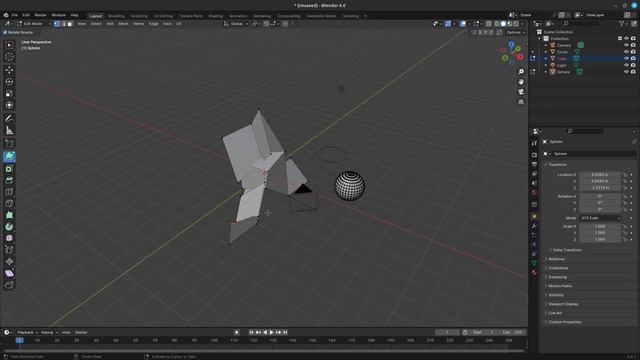Activate the Transform tool
The height and width of the screenshot is (360, 640).
click(9, 105)
